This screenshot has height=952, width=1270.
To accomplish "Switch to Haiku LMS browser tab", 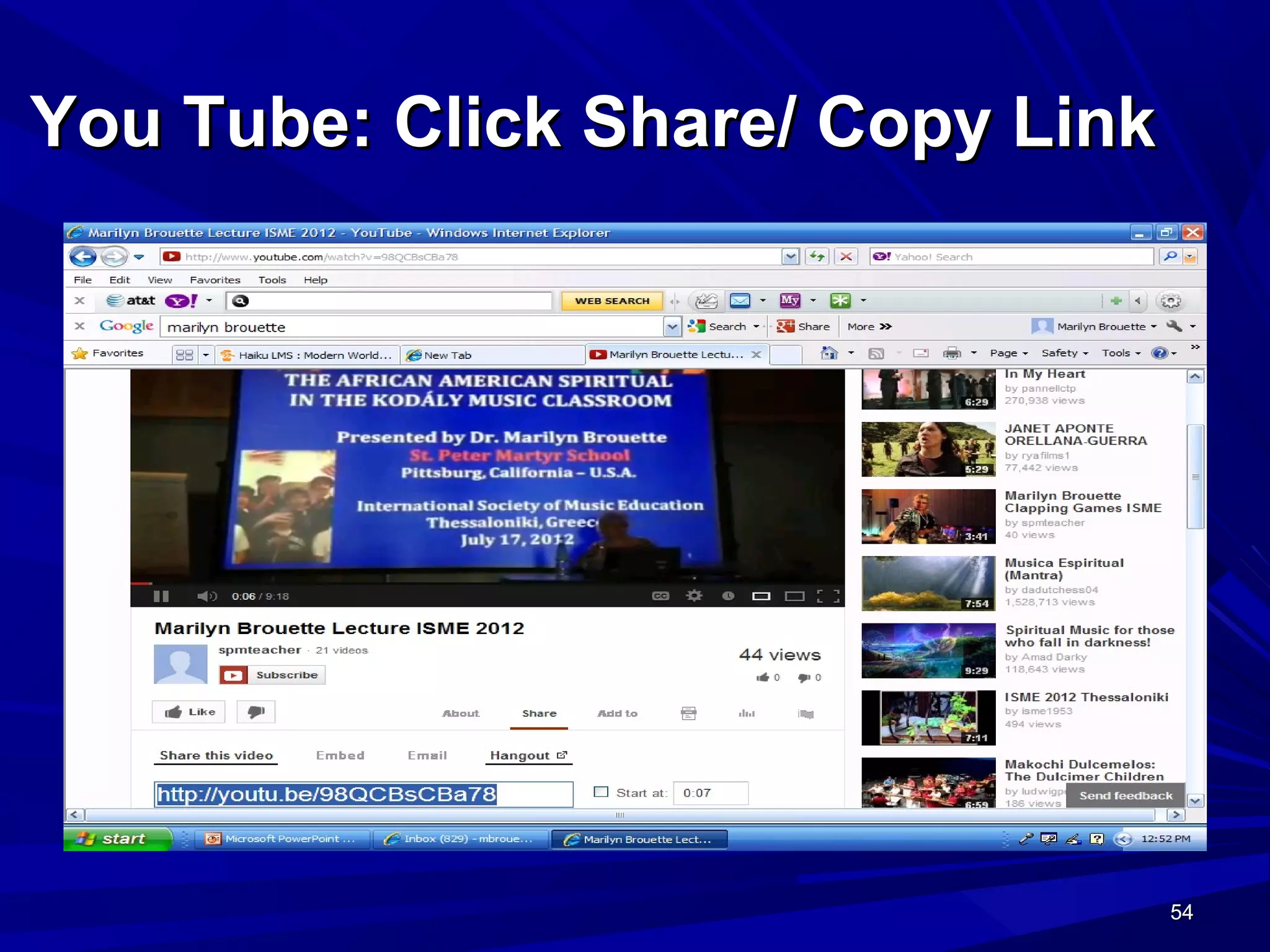I will [307, 355].
